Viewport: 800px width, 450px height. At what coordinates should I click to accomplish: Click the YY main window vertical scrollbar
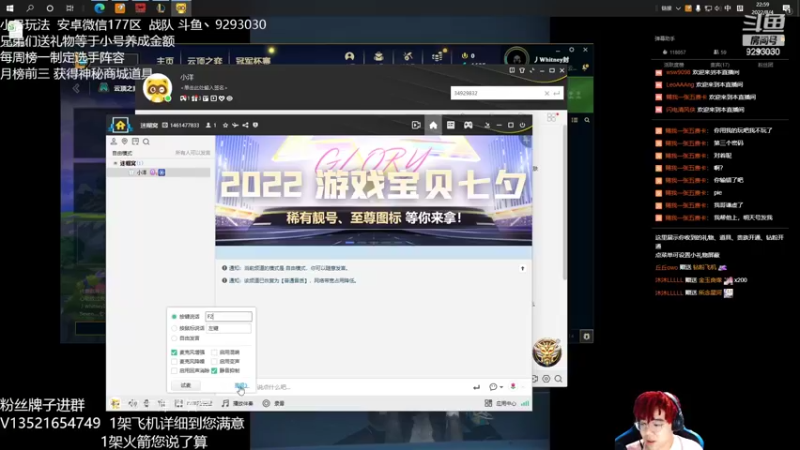pos(564,204)
